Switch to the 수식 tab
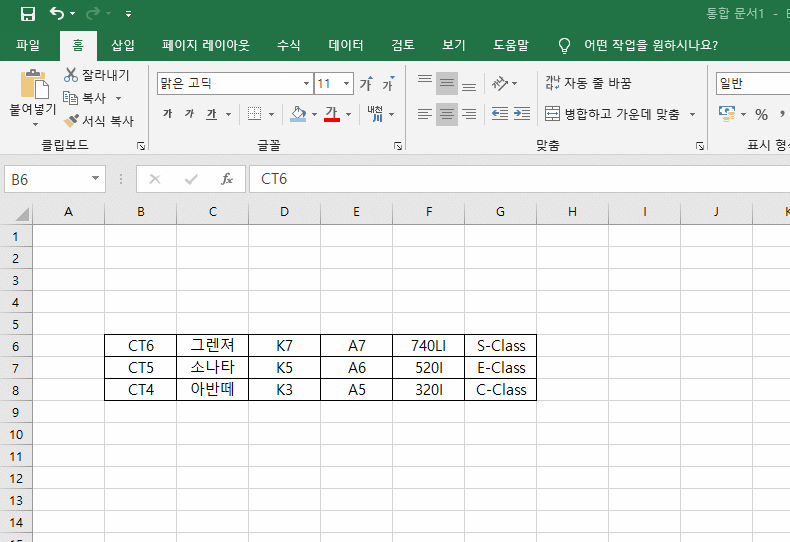 [288, 45]
